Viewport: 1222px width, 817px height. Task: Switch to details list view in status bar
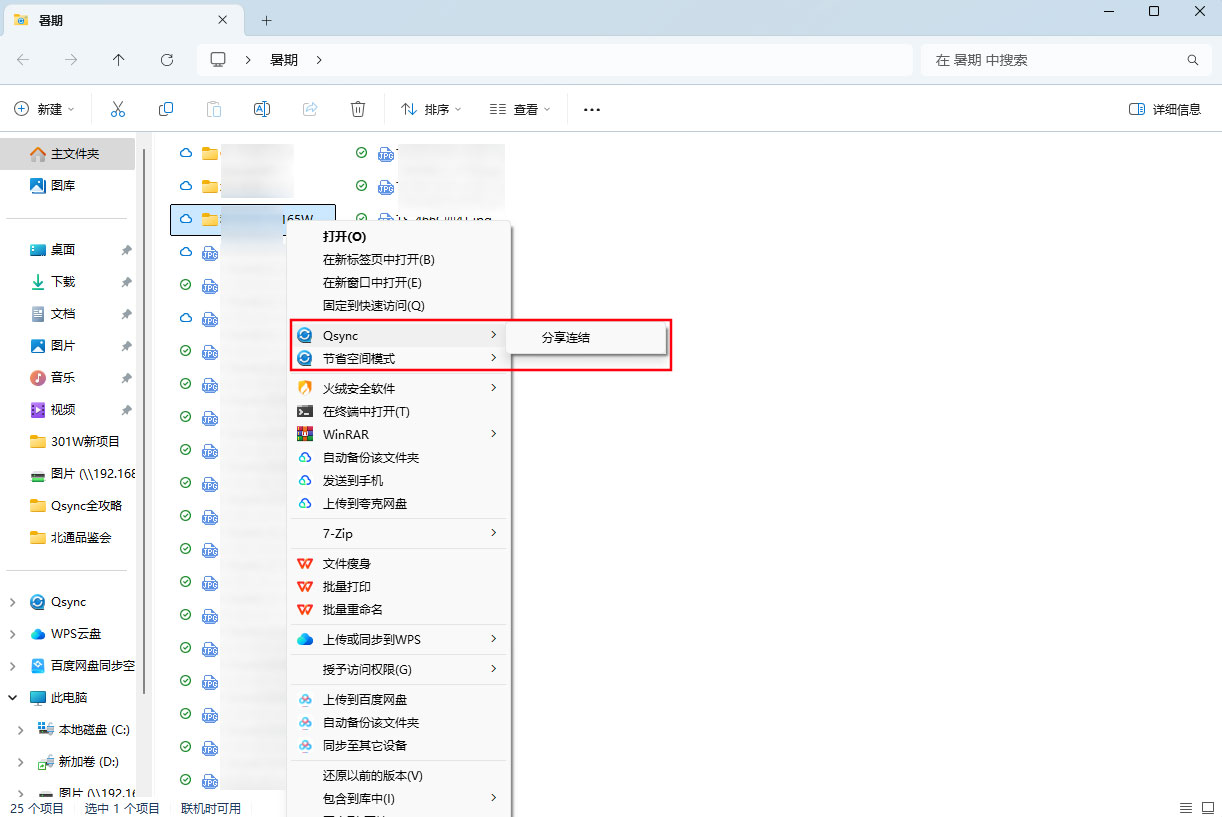[1185, 807]
